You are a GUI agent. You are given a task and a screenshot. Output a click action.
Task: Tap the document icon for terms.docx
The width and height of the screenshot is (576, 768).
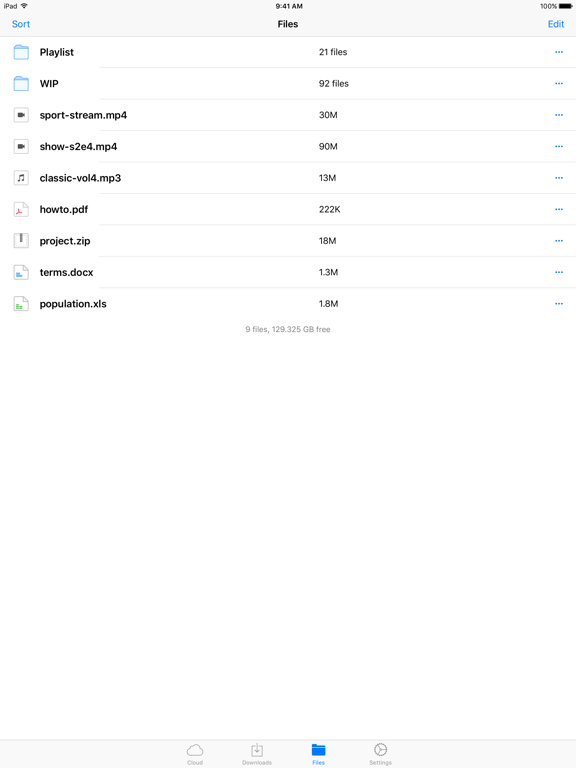tap(21, 272)
